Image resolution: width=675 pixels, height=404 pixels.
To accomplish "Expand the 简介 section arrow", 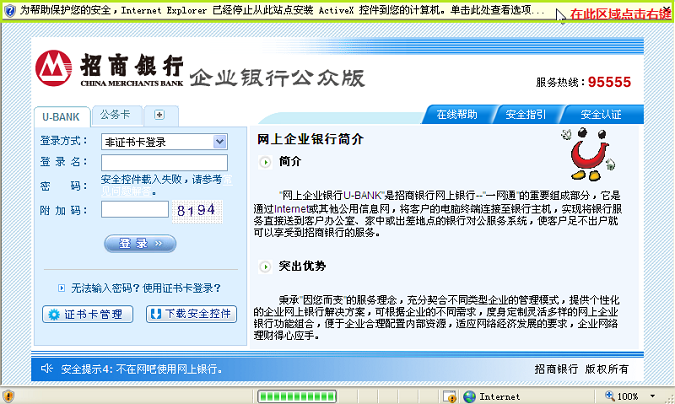I will (x=265, y=162).
